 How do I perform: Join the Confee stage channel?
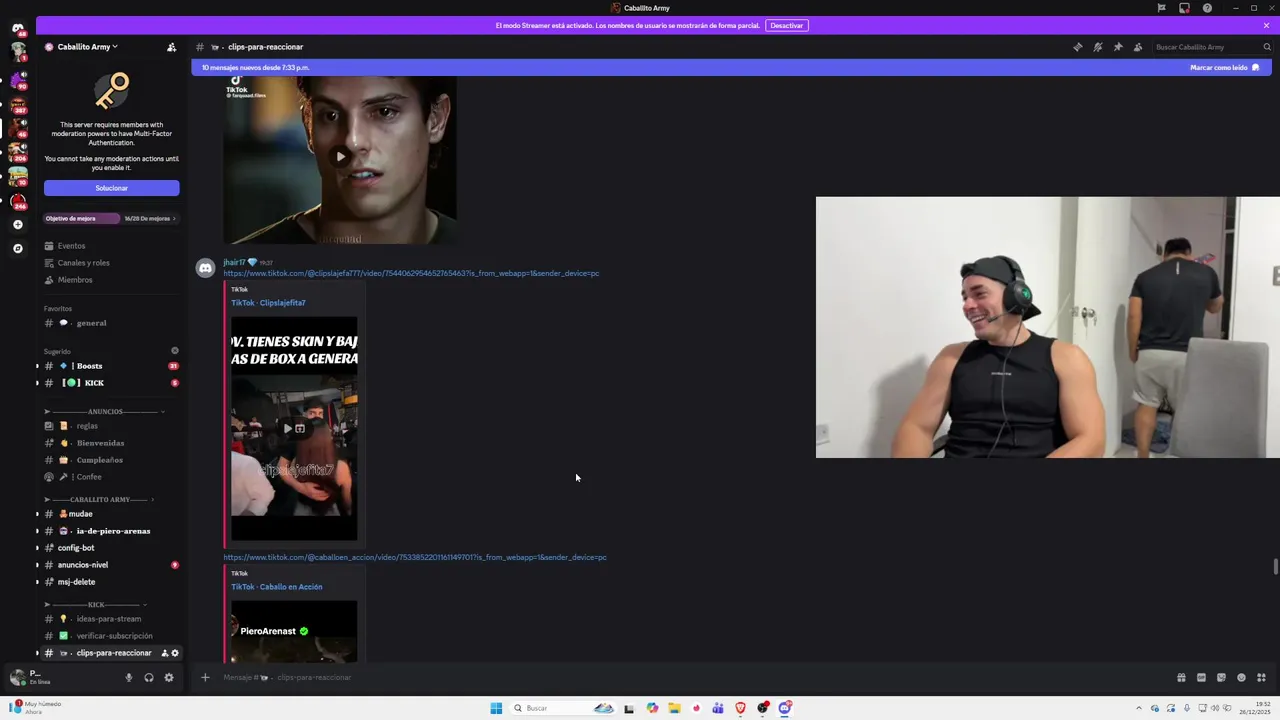[x=111, y=477]
